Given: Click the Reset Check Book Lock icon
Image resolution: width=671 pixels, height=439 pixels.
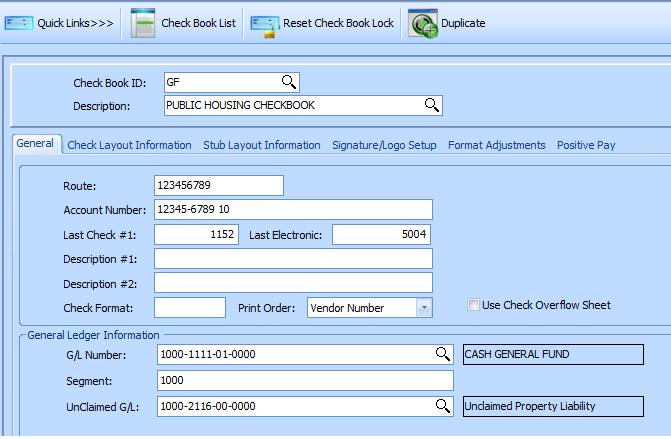Looking at the screenshot, I should pyautogui.click(x=265, y=23).
